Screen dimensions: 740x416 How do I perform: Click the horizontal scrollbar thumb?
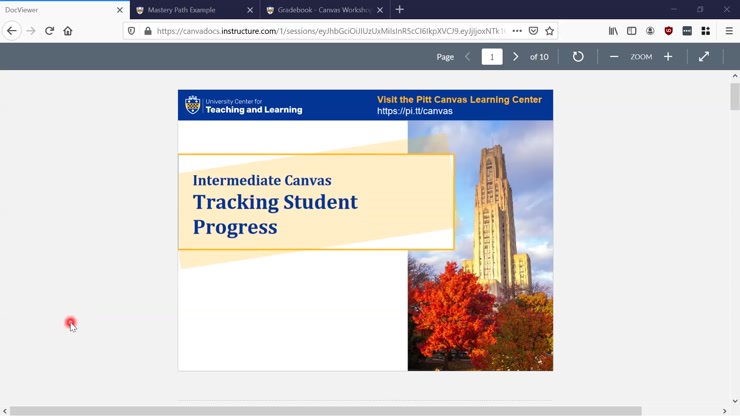point(326,411)
